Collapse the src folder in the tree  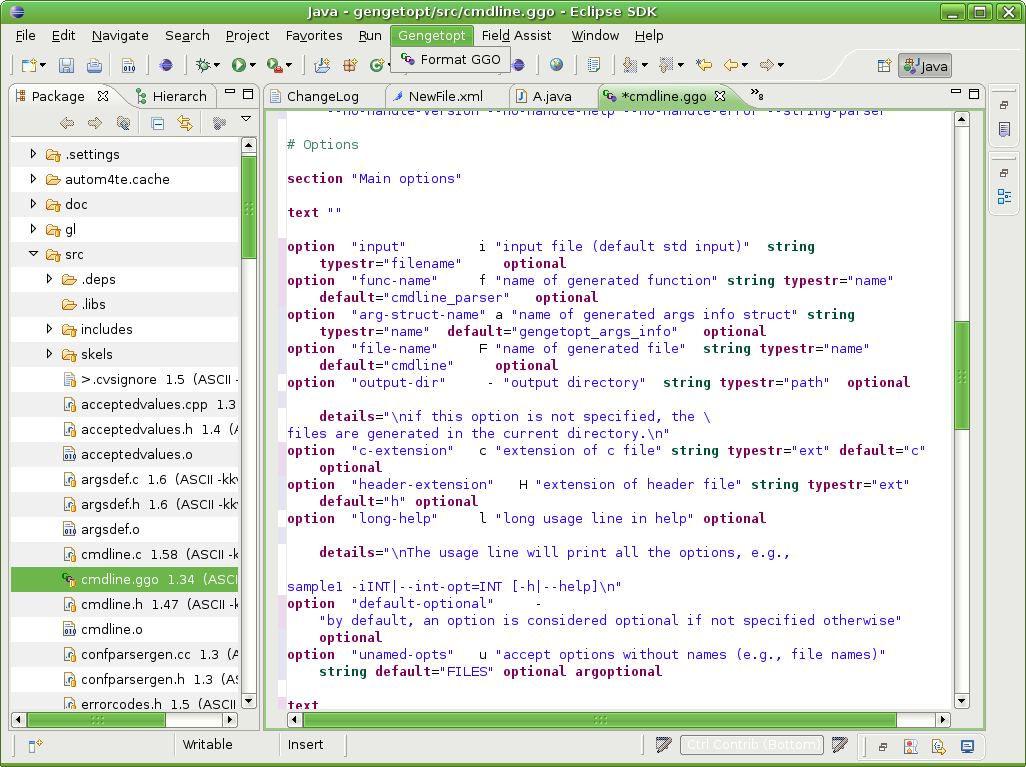click(33, 254)
